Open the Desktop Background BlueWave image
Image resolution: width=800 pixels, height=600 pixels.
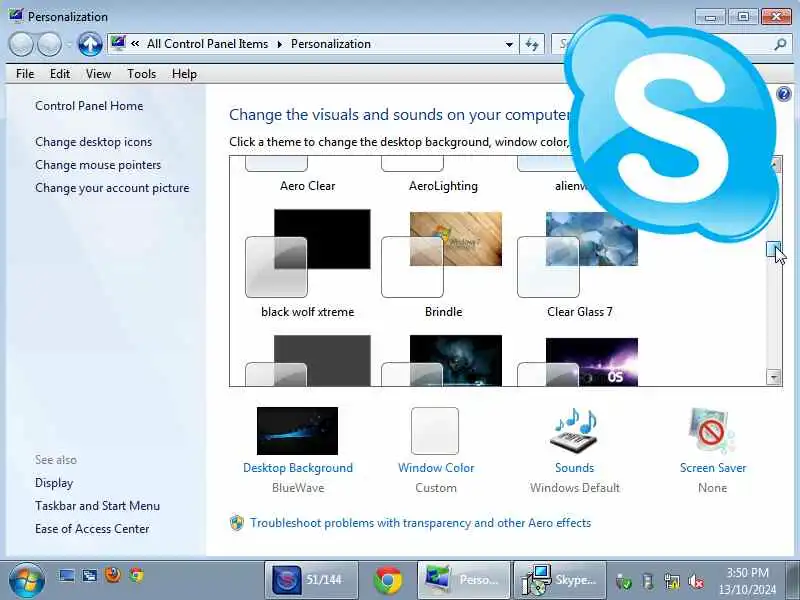[297, 431]
